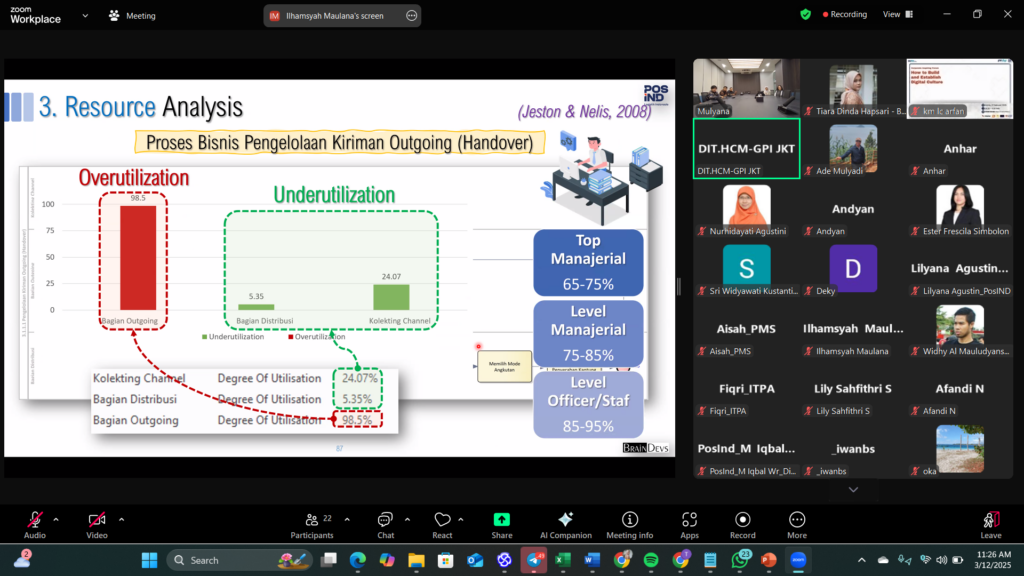Unmute microphone using Audio button

tap(35, 524)
